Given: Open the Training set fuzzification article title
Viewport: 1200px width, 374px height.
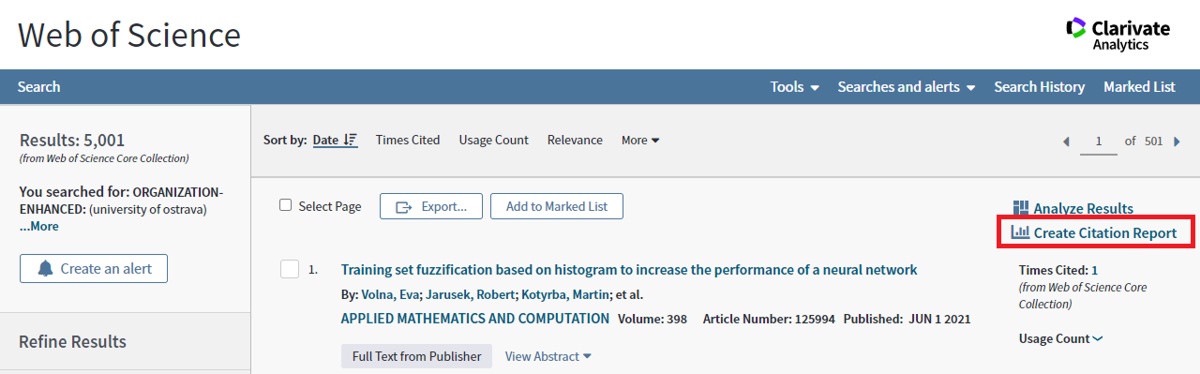Looking at the screenshot, I should [629, 269].
